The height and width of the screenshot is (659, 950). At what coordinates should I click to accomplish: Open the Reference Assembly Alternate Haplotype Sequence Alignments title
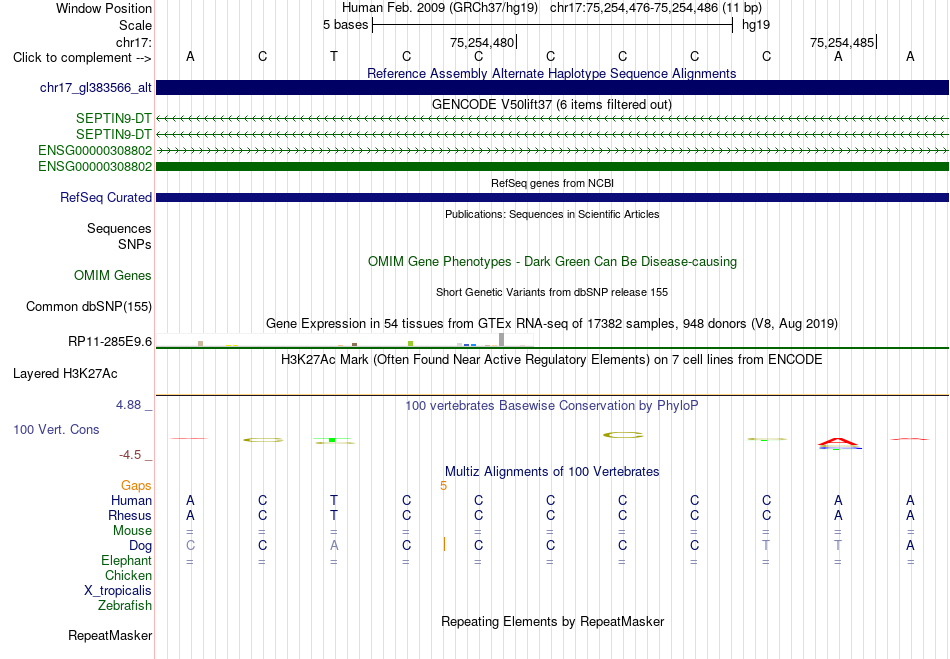coord(551,74)
